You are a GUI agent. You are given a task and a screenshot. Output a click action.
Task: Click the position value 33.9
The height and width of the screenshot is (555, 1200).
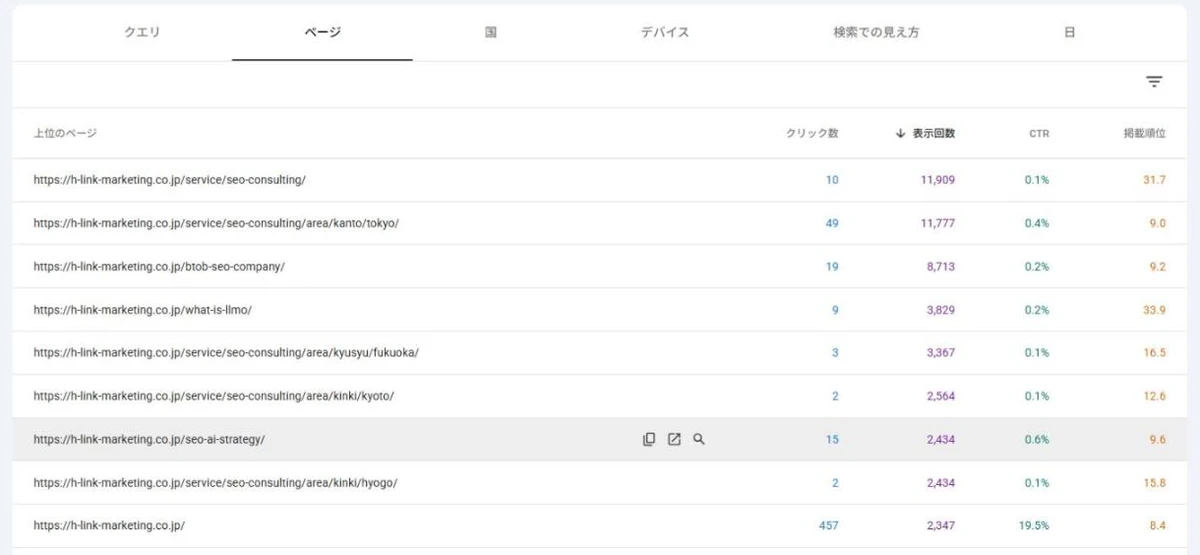pyautogui.click(x=1155, y=310)
